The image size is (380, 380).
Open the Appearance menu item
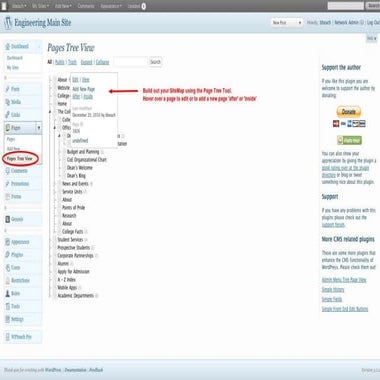[x=20, y=242]
